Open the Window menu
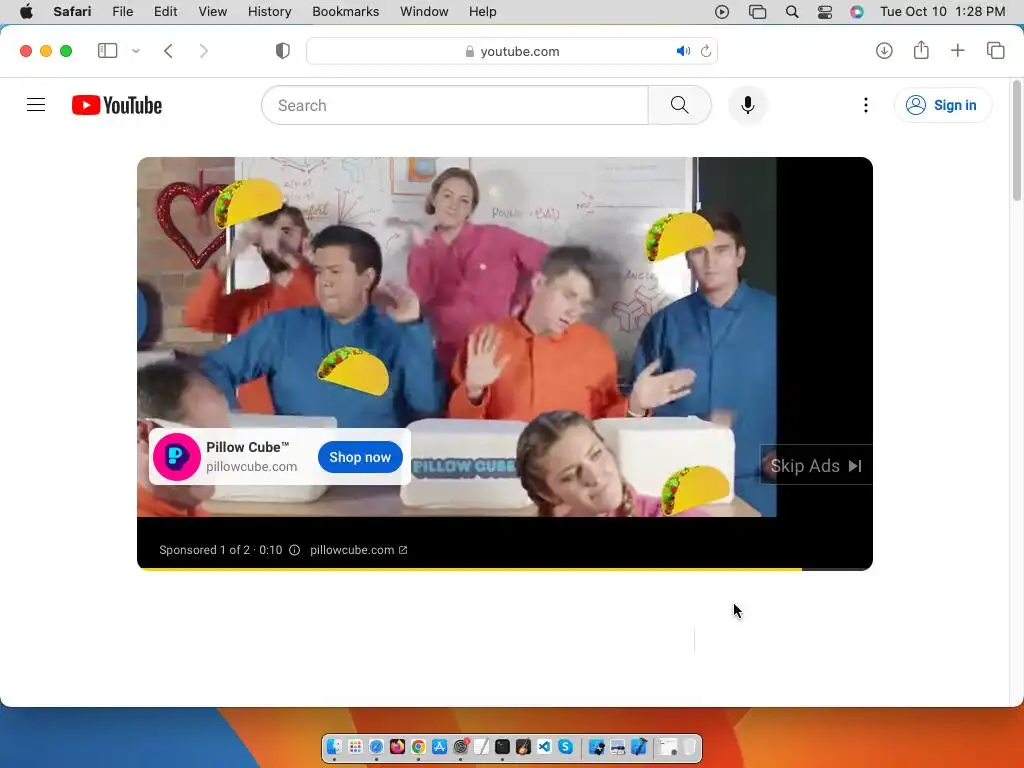 click(424, 12)
